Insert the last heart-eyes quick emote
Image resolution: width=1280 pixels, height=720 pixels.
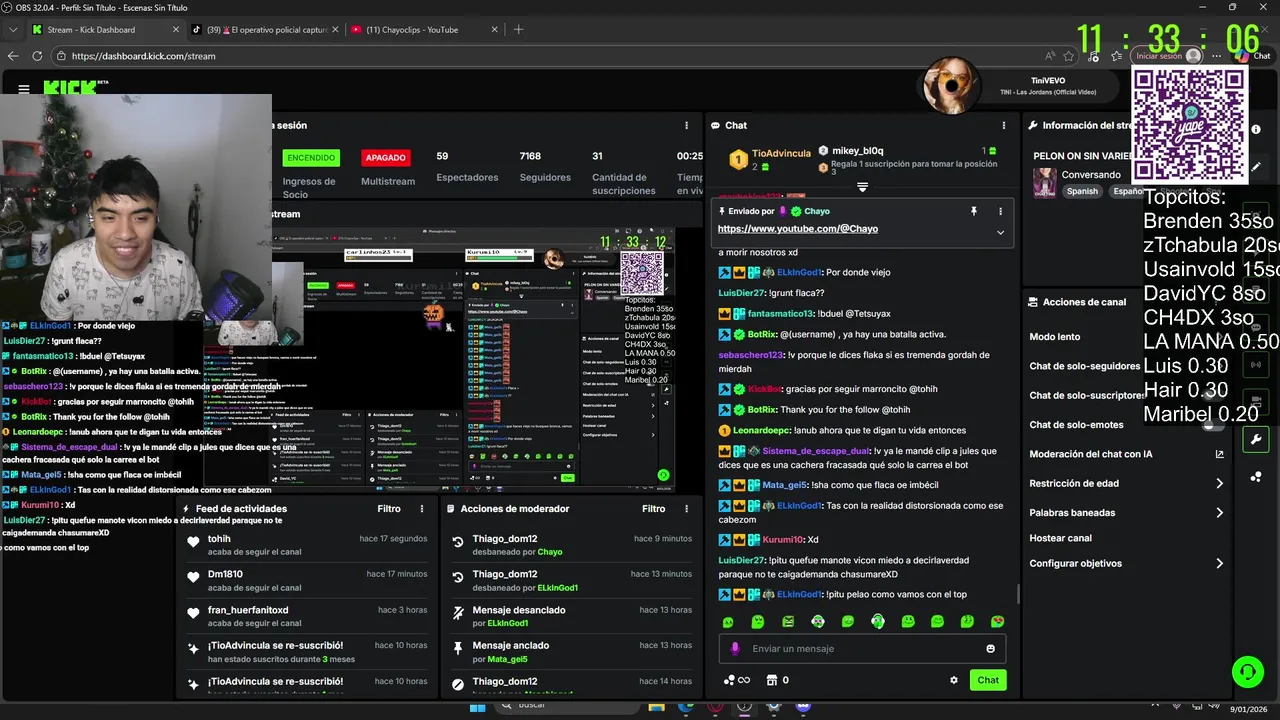pyautogui.click(x=997, y=621)
